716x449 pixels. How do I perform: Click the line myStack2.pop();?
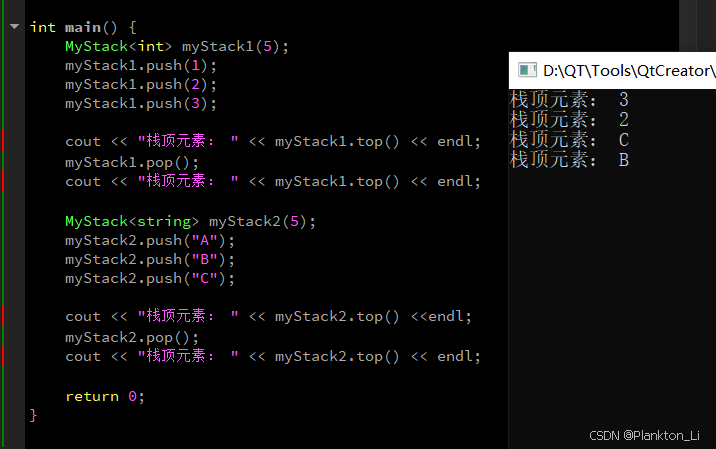132,338
